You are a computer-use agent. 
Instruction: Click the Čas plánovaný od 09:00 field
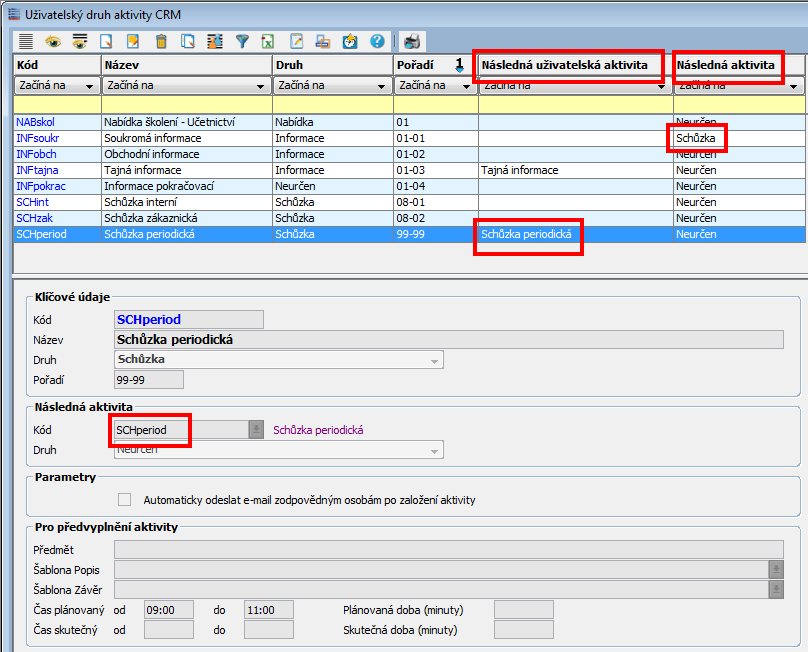(168, 610)
